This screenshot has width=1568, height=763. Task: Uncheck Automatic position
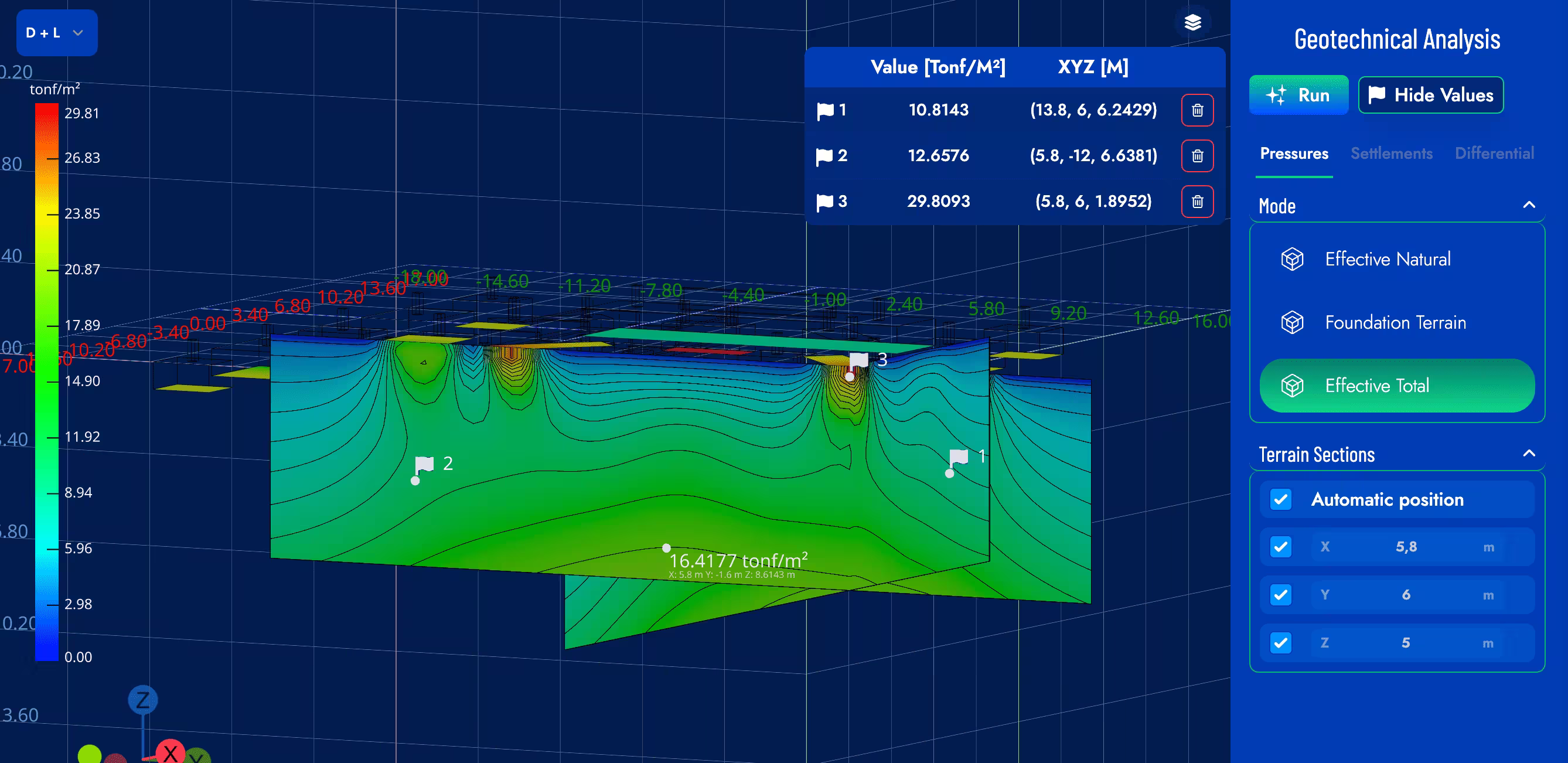1281,499
